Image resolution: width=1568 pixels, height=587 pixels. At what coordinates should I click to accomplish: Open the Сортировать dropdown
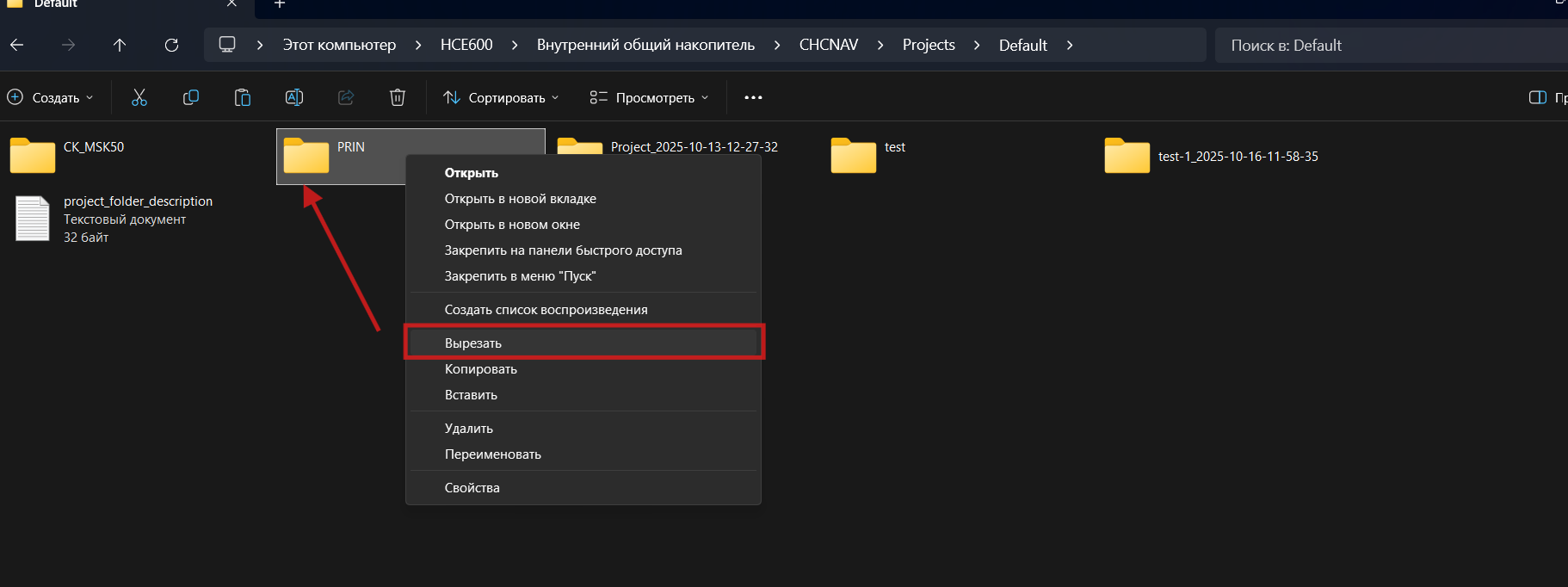click(501, 97)
